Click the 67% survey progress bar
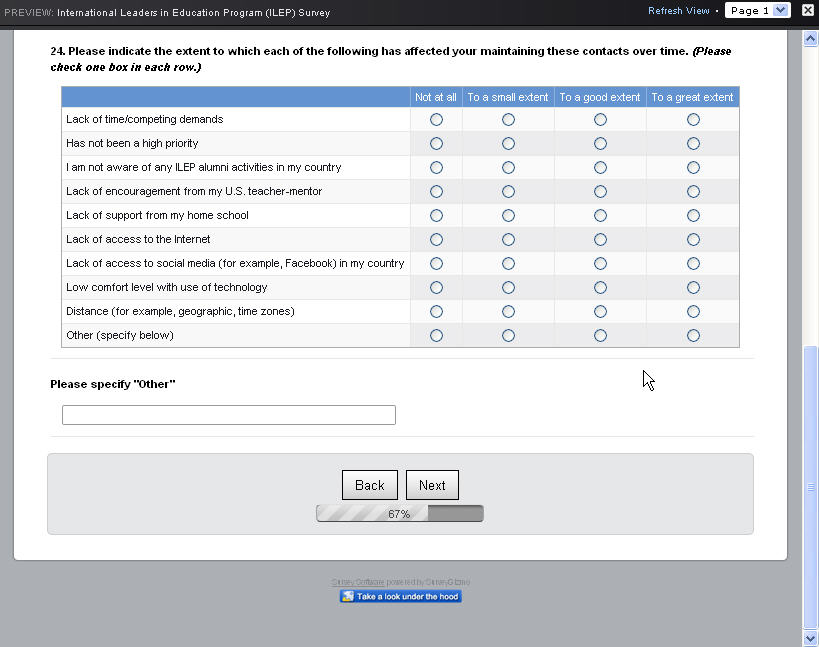Image resolution: width=819 pixels, height=647 pixels. [x=399, y=514]
